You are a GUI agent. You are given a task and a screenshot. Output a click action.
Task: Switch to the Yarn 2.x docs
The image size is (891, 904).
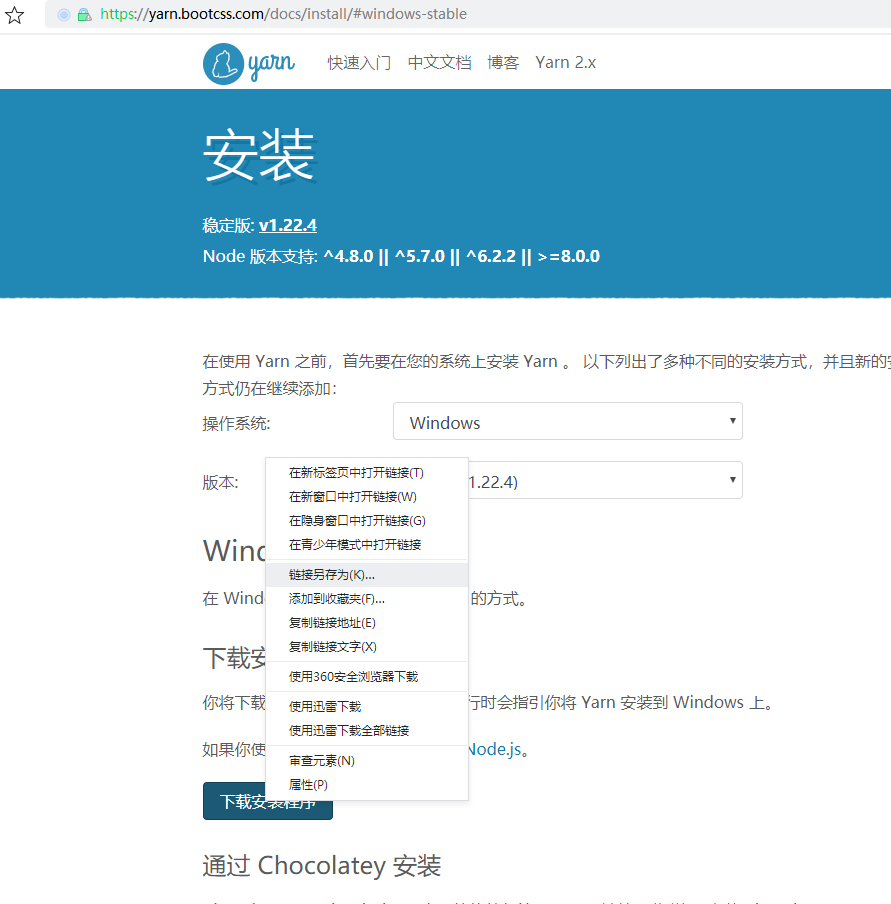(x=565, y=62)
